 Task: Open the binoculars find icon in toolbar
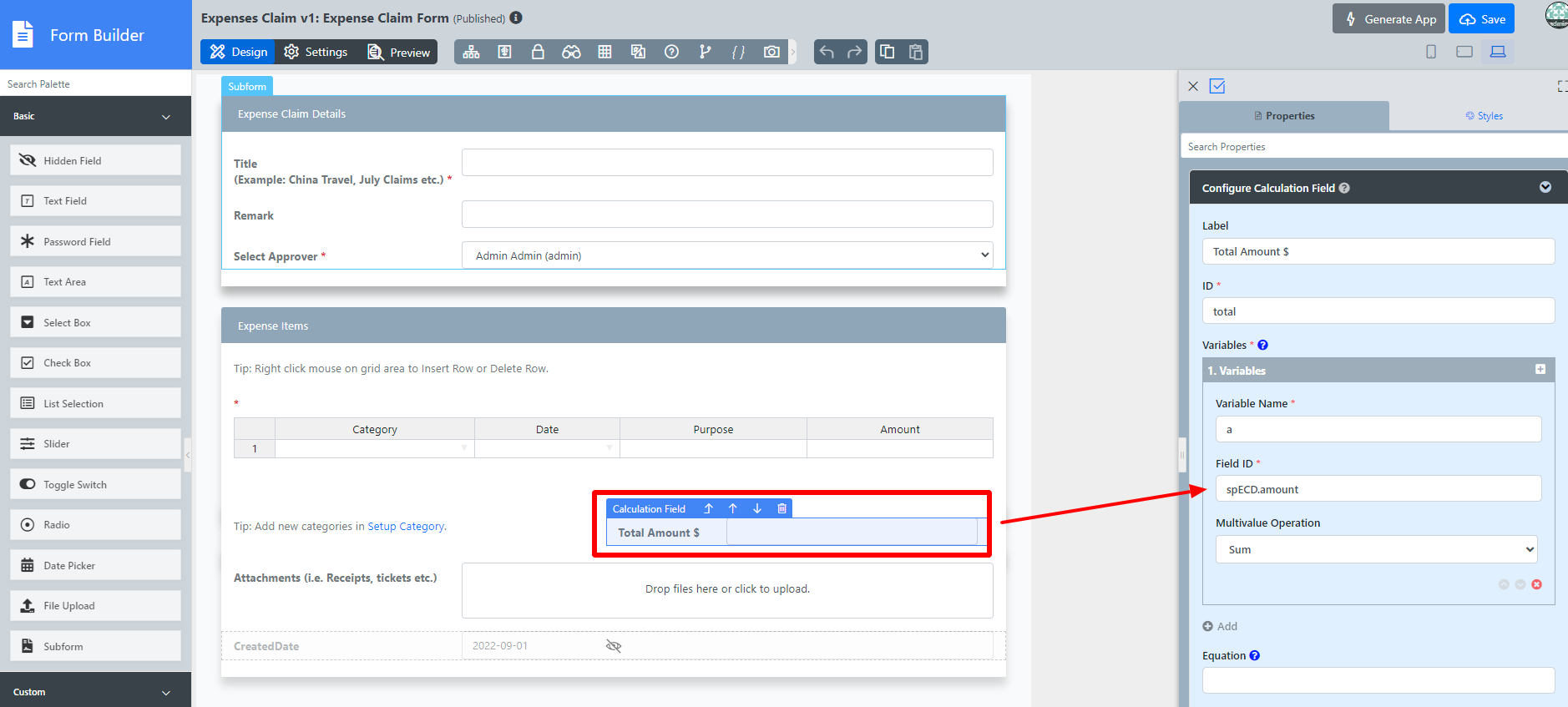571,52
